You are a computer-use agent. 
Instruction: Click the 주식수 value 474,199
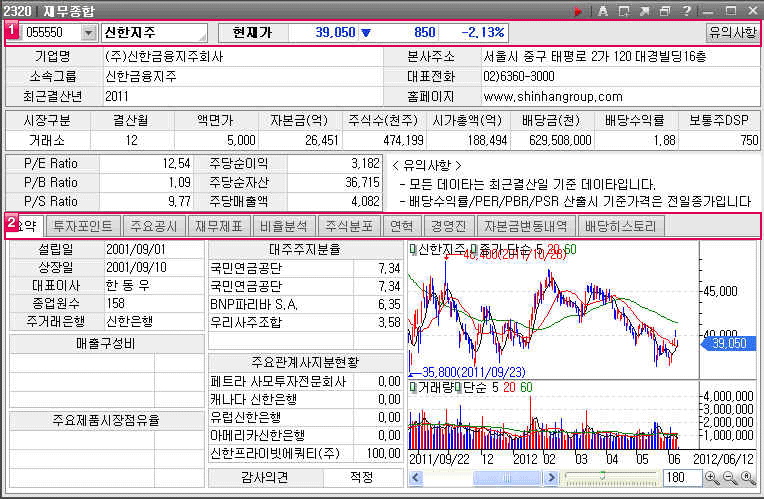click(x=403, y=140)
